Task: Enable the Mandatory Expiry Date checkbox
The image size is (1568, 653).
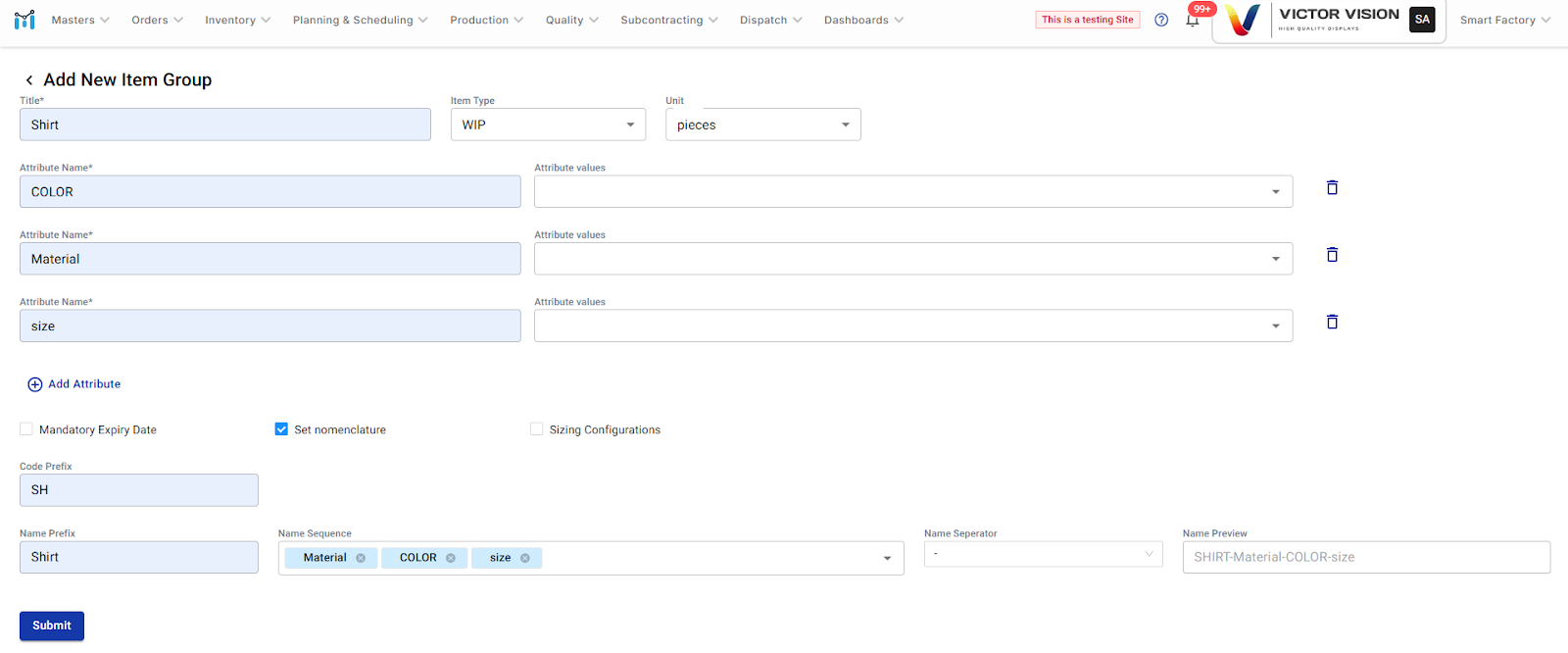Action: 26,429
